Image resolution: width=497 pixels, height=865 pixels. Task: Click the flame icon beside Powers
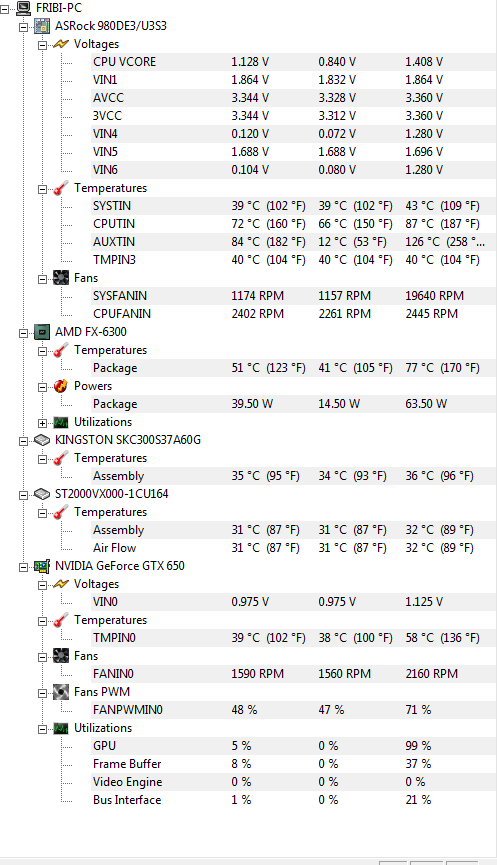(x=61, y=386)
